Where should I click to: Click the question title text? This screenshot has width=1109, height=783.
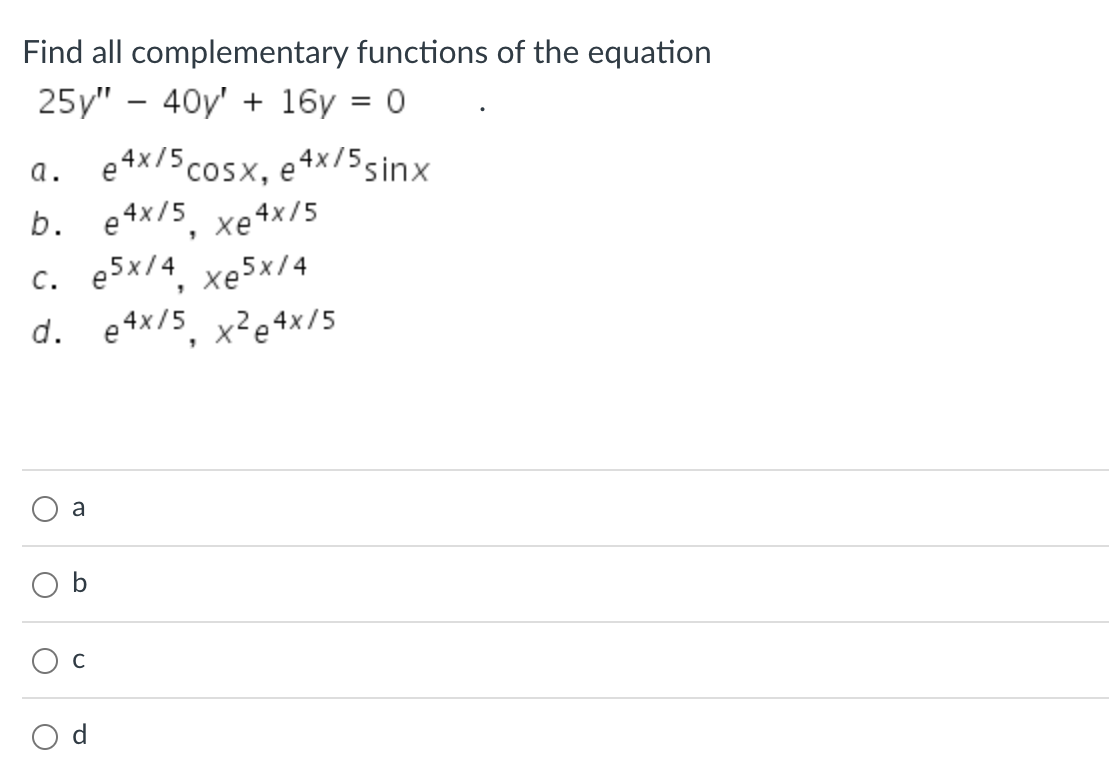pyautogui.click(x=365, y=52)
